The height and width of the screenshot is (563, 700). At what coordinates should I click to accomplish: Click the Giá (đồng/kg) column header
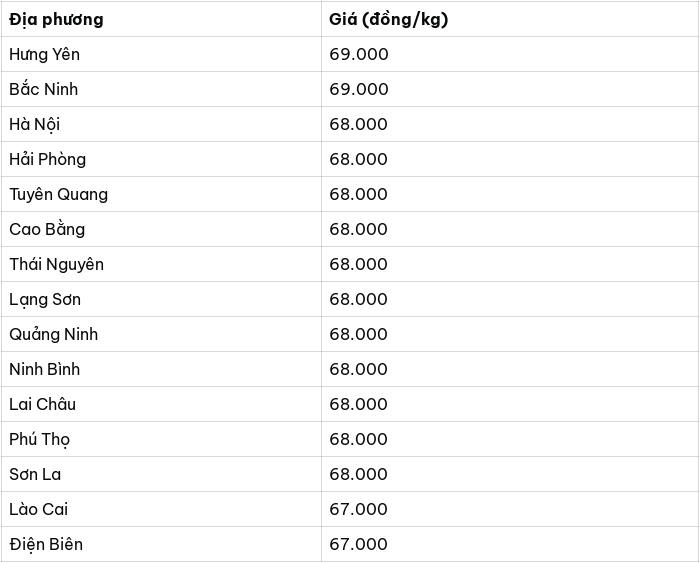tap(510, 19)
